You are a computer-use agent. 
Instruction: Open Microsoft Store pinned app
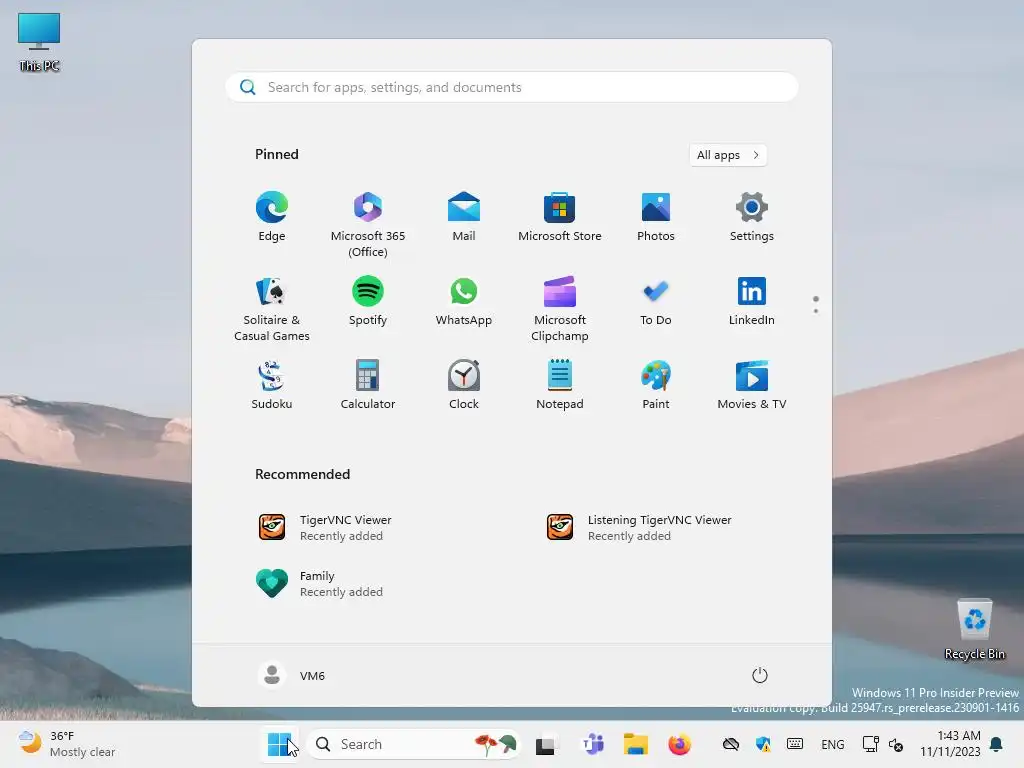pyautogui.click(x=560, y=217)
